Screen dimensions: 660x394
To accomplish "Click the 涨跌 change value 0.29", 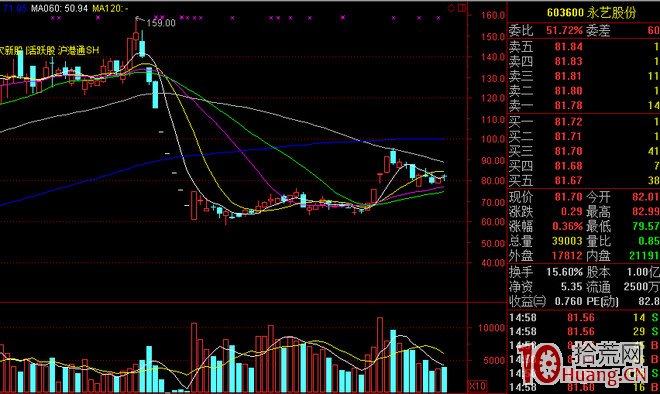I will (572, 211).
